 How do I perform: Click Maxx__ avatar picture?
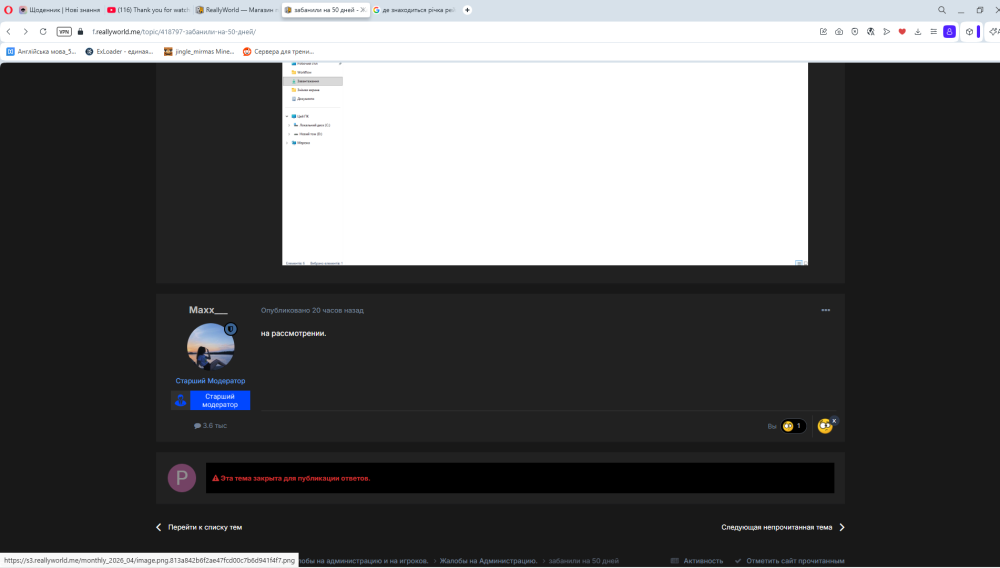[x=210, y=346]
